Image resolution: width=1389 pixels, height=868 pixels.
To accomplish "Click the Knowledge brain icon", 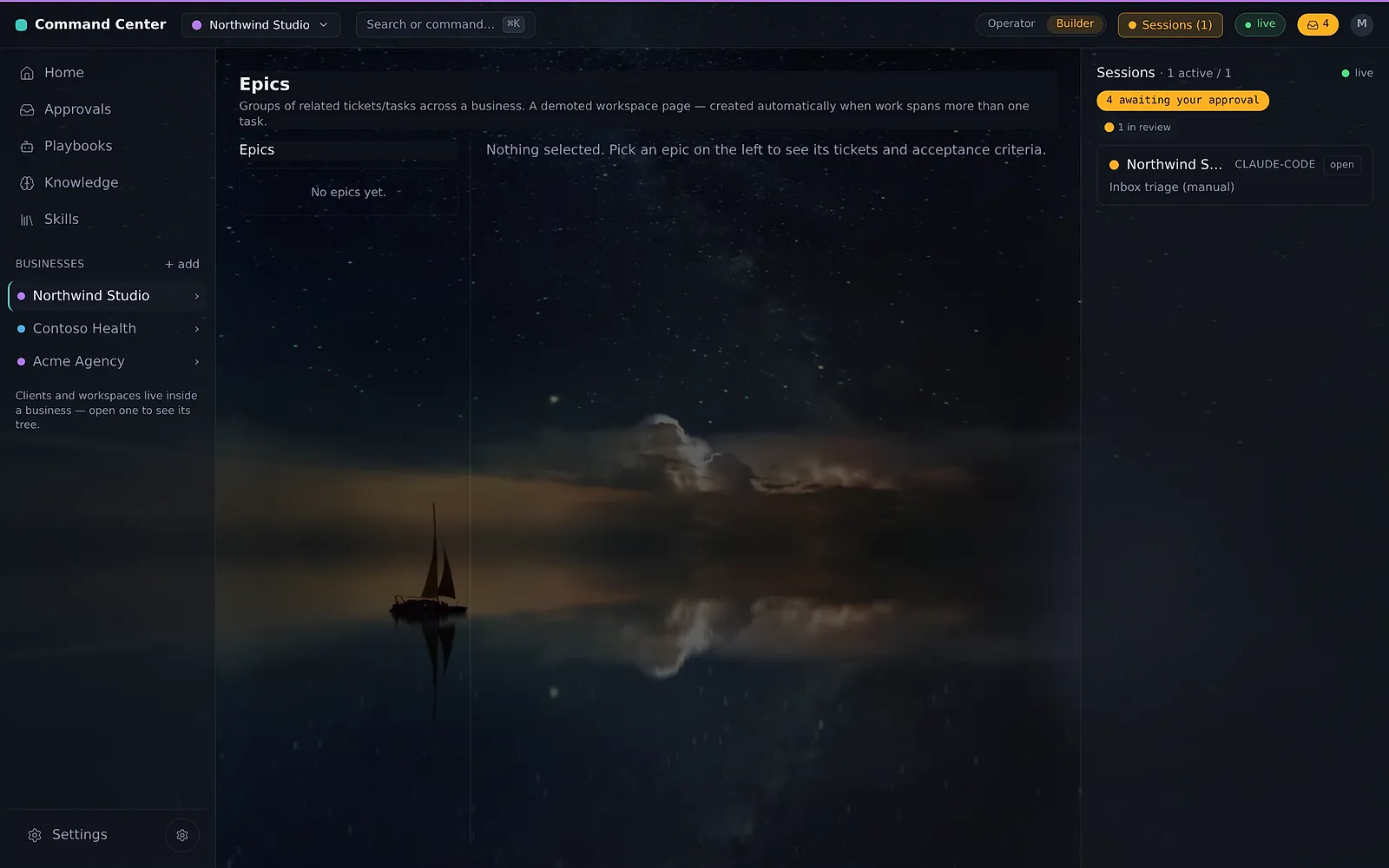I will (x=27, y=183).
